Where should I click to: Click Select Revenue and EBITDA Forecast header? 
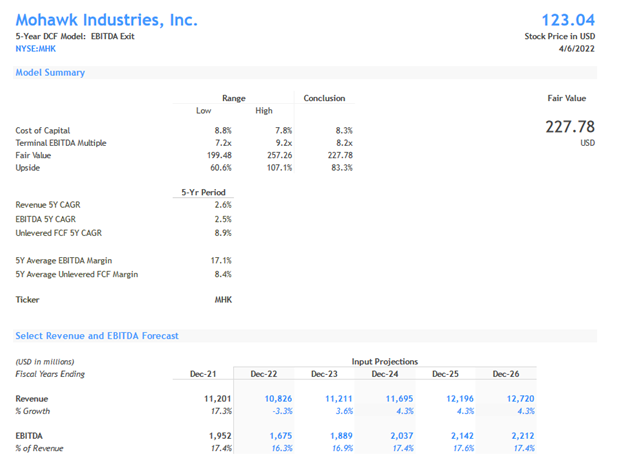point(97,336)
